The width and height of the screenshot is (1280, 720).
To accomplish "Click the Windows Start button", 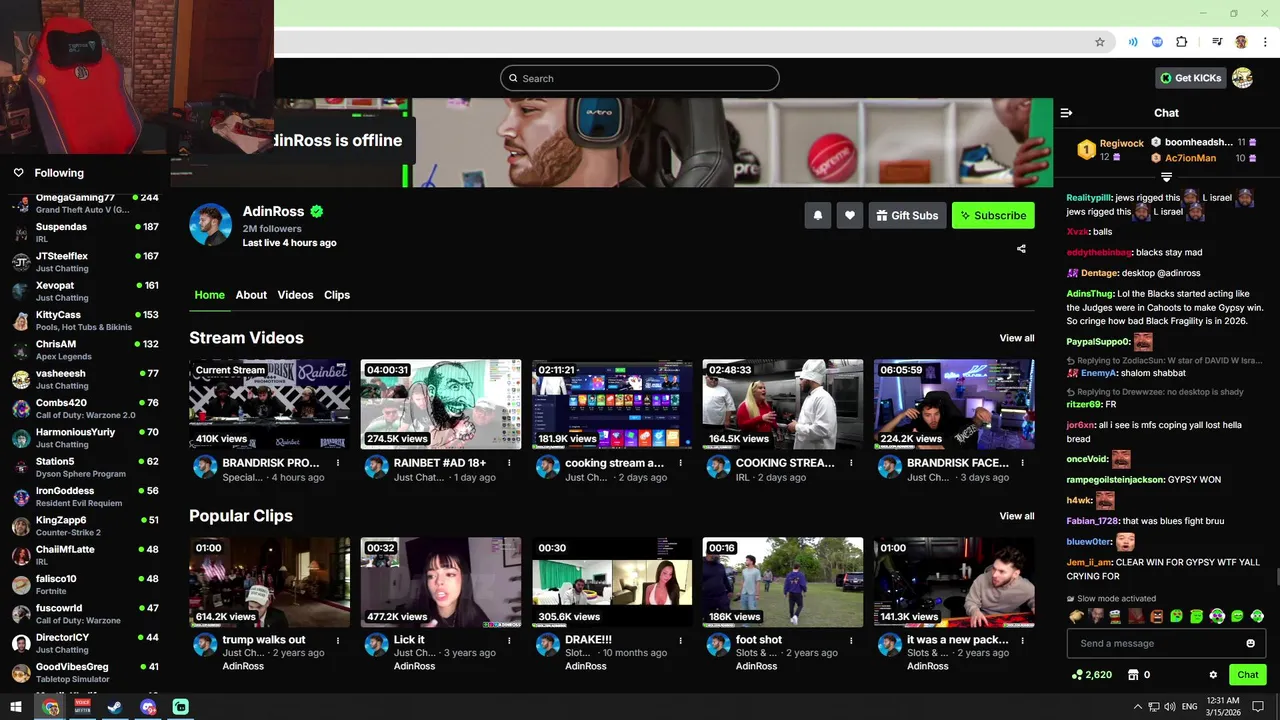I will point(16,707).
